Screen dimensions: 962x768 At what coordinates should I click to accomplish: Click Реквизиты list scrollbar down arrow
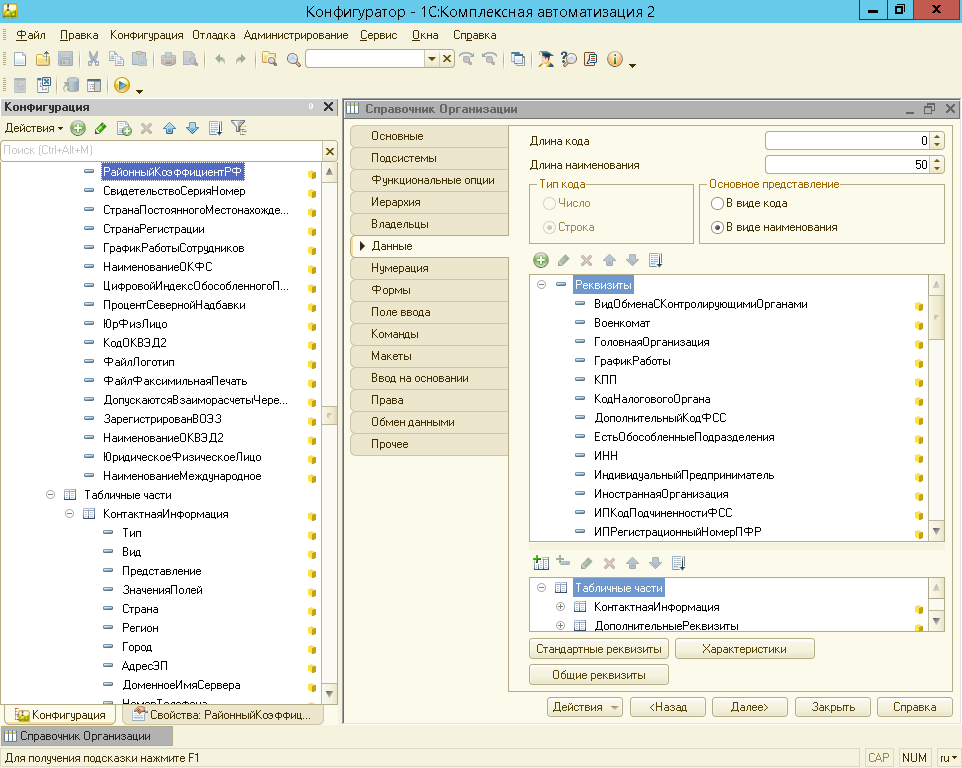[936, 531]
